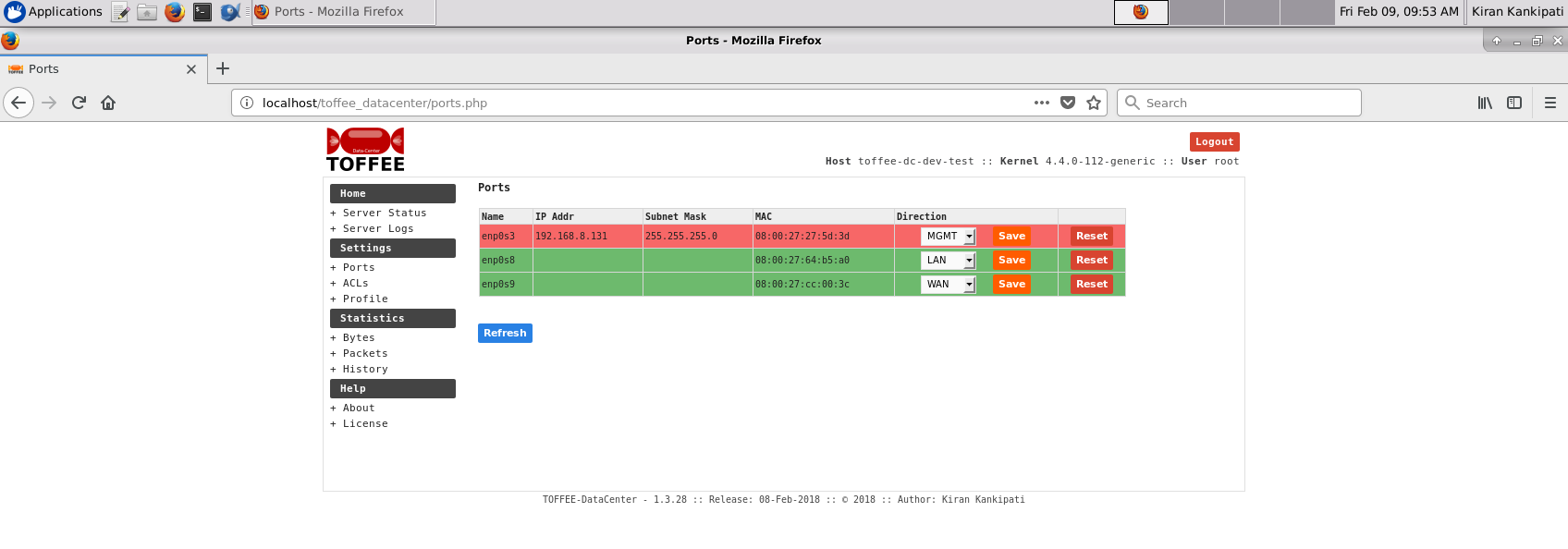Close the Ports browser tab

pyautogui.click(x=191, y=69)
